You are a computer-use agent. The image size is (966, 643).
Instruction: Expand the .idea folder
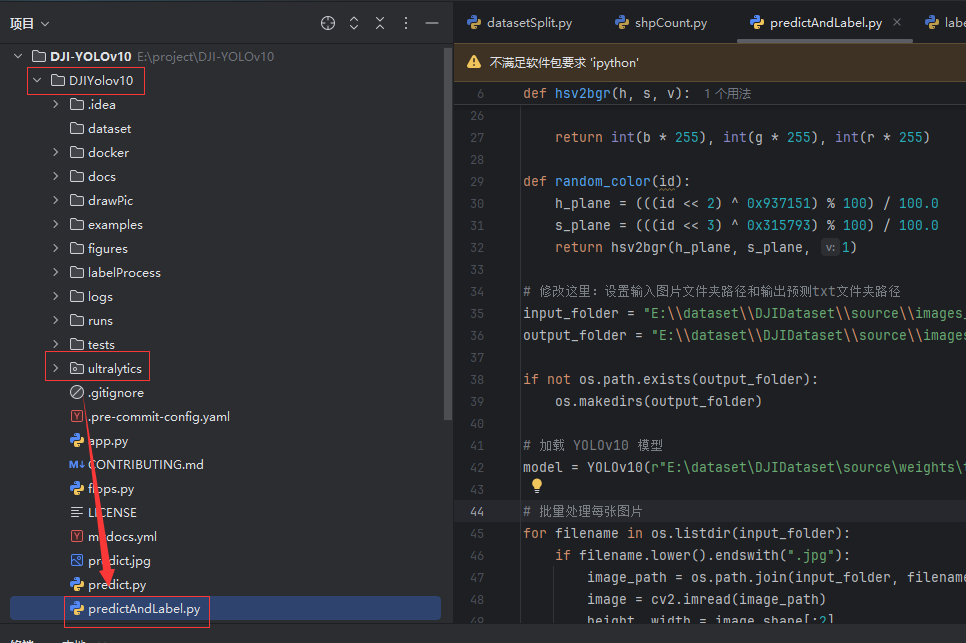click(x=55, y=104)
